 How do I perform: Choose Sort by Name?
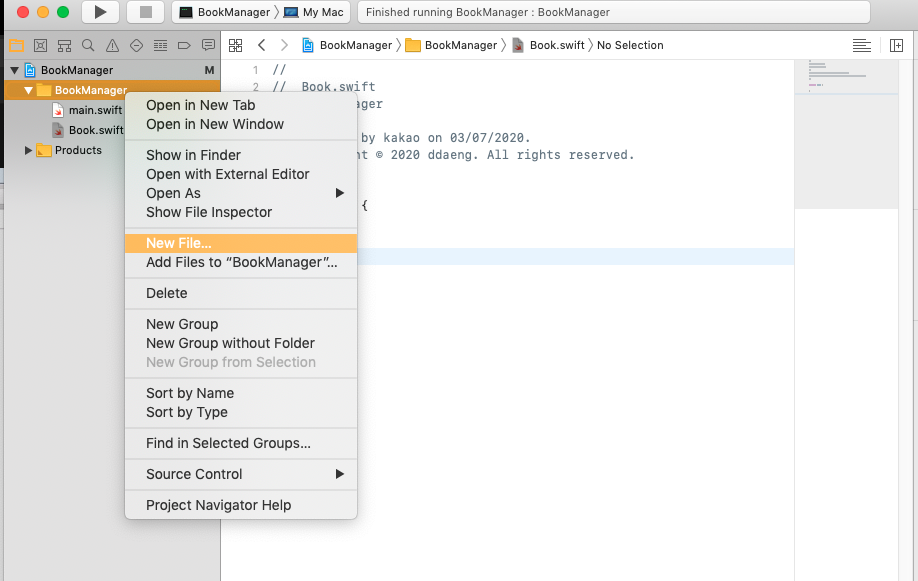[x=241, y=393]
